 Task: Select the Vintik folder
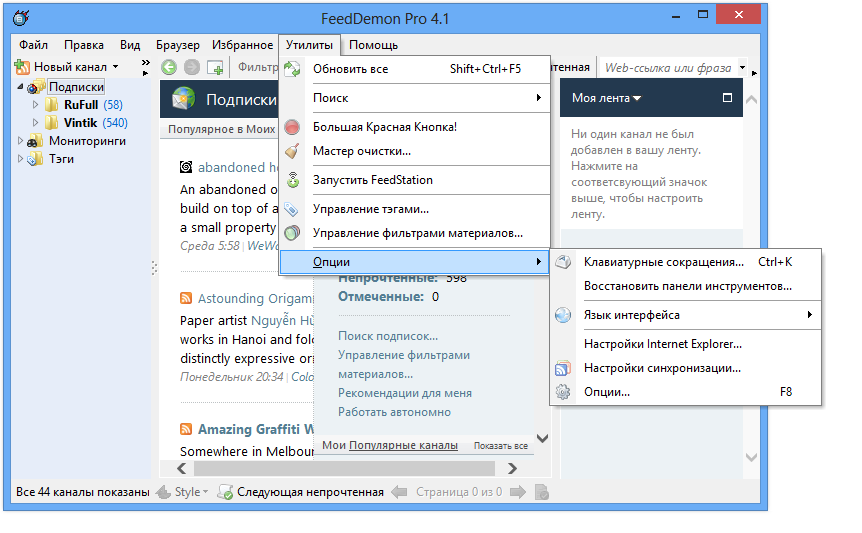(x=80, y=123)
